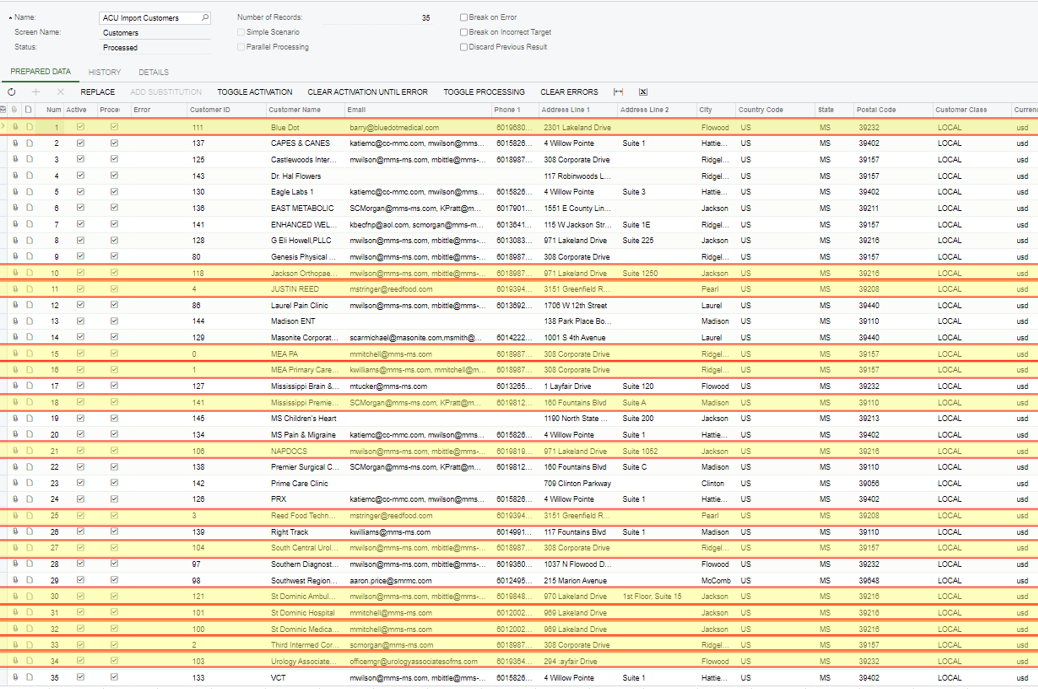Select postal code 39648
This screenshot has width=1038, height=689.
pos(869,580)
